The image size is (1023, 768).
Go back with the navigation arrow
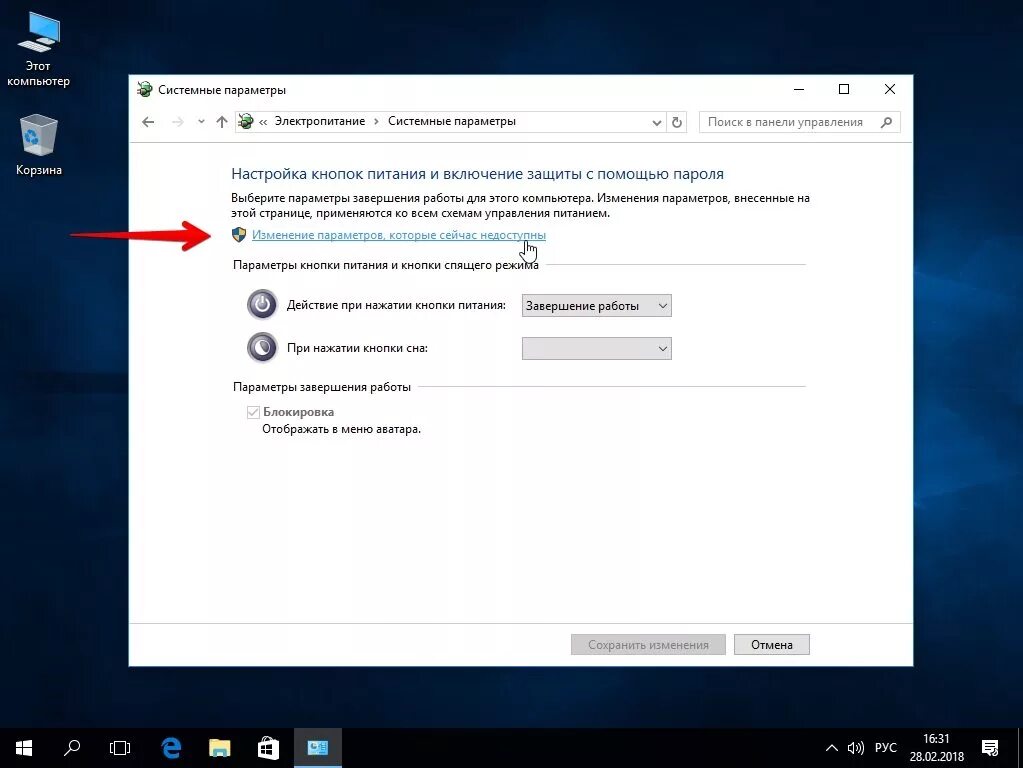148,122
